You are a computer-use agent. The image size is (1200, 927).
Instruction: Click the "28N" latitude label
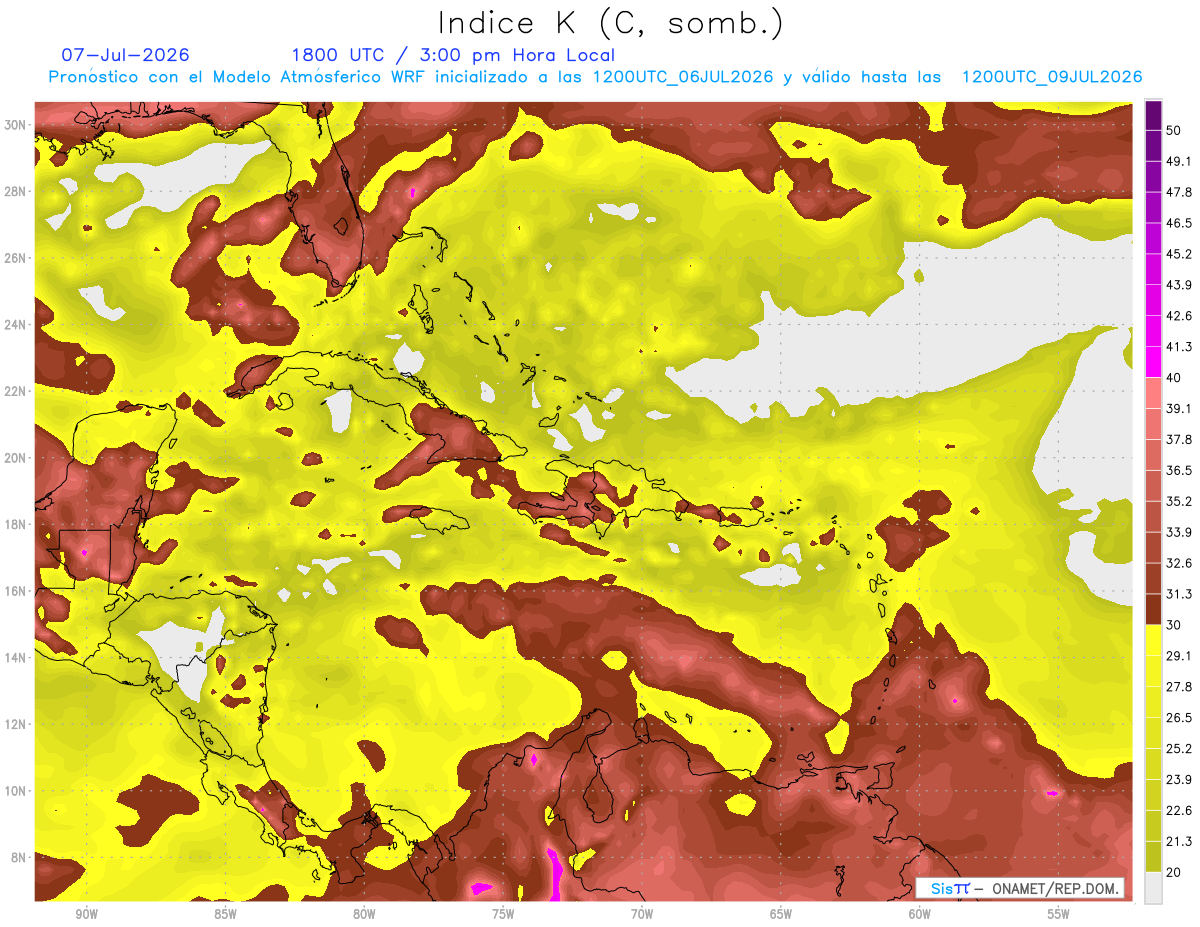pos(17,191)
